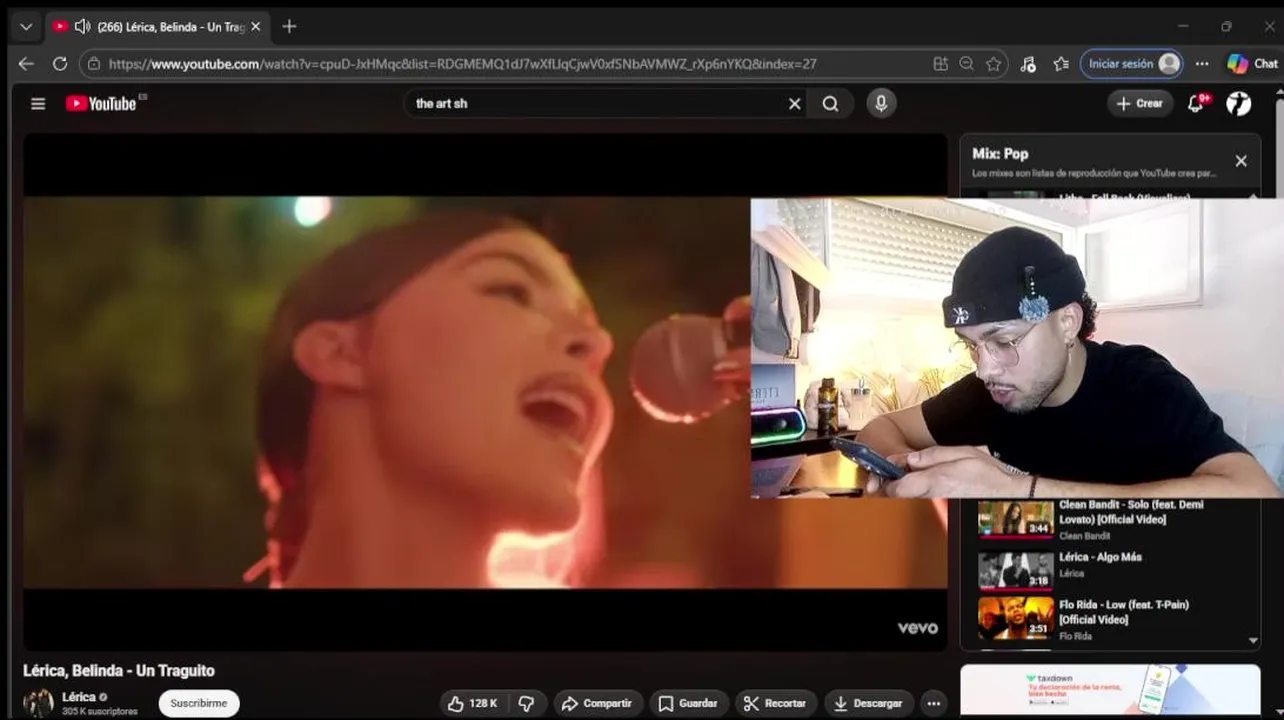Subscribe with the Suscribirme button

click(x=199, y=703)
